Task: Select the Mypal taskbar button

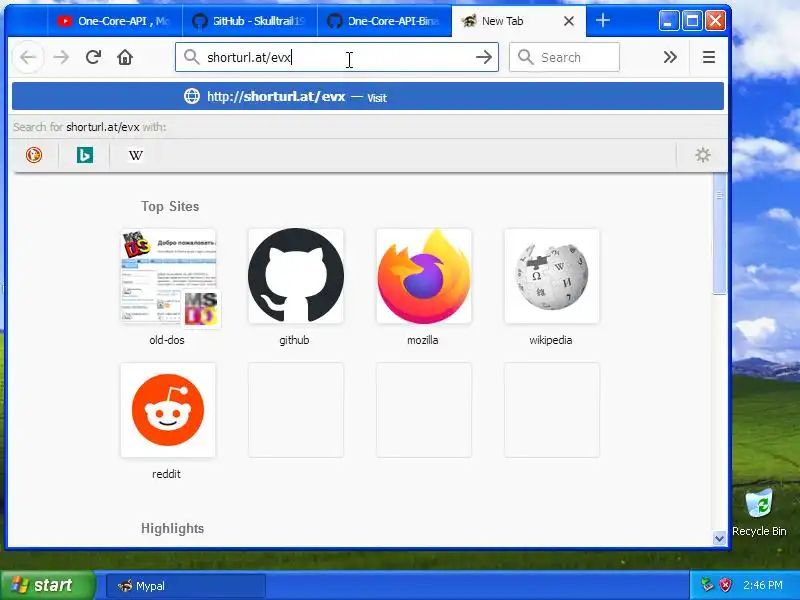Action: (186, 586)
